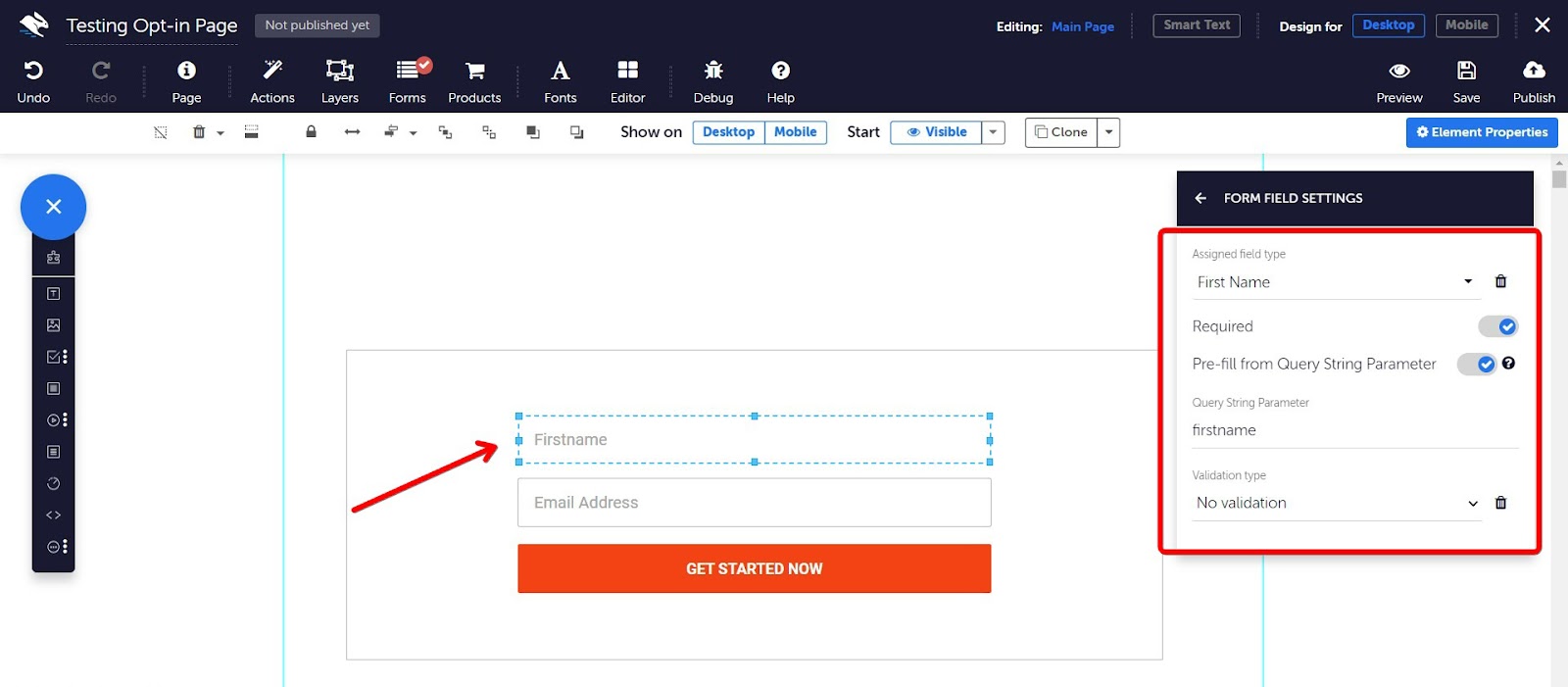Open the Forms manager
The height and width of the screenshot is (687, 1568).
coord(407,81)
